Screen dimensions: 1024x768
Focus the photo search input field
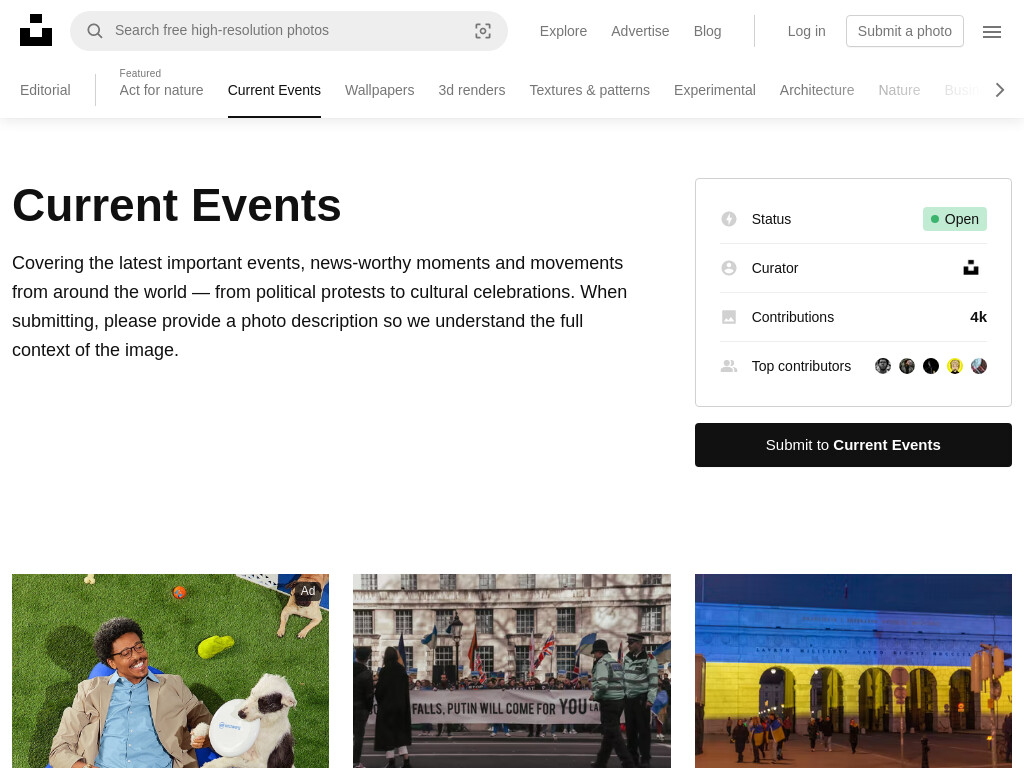point(289,31)
